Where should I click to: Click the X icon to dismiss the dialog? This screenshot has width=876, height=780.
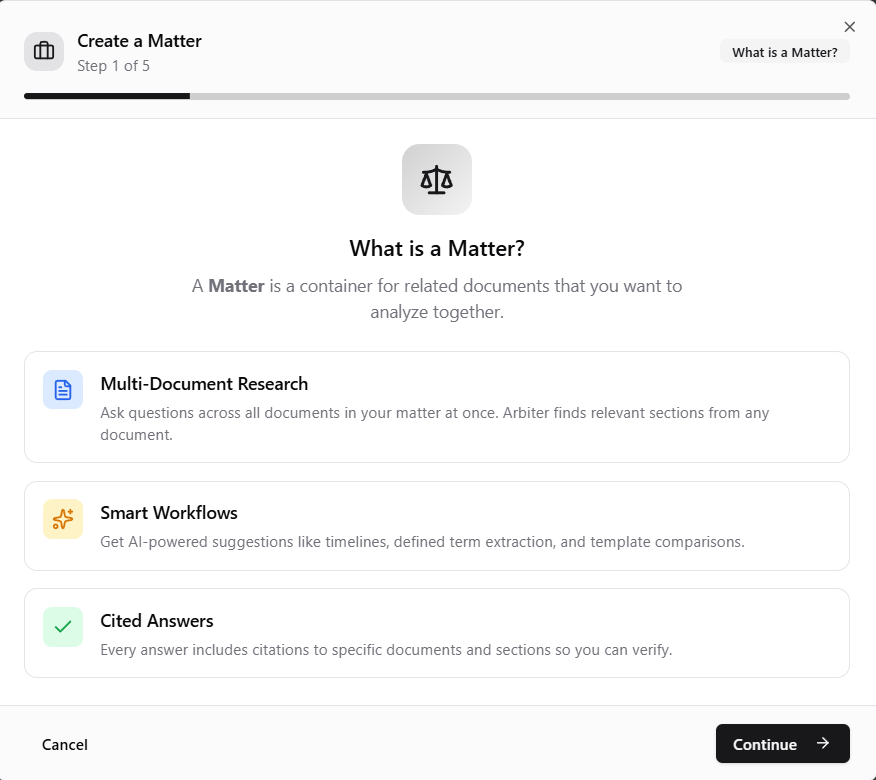tap(850, 27)
